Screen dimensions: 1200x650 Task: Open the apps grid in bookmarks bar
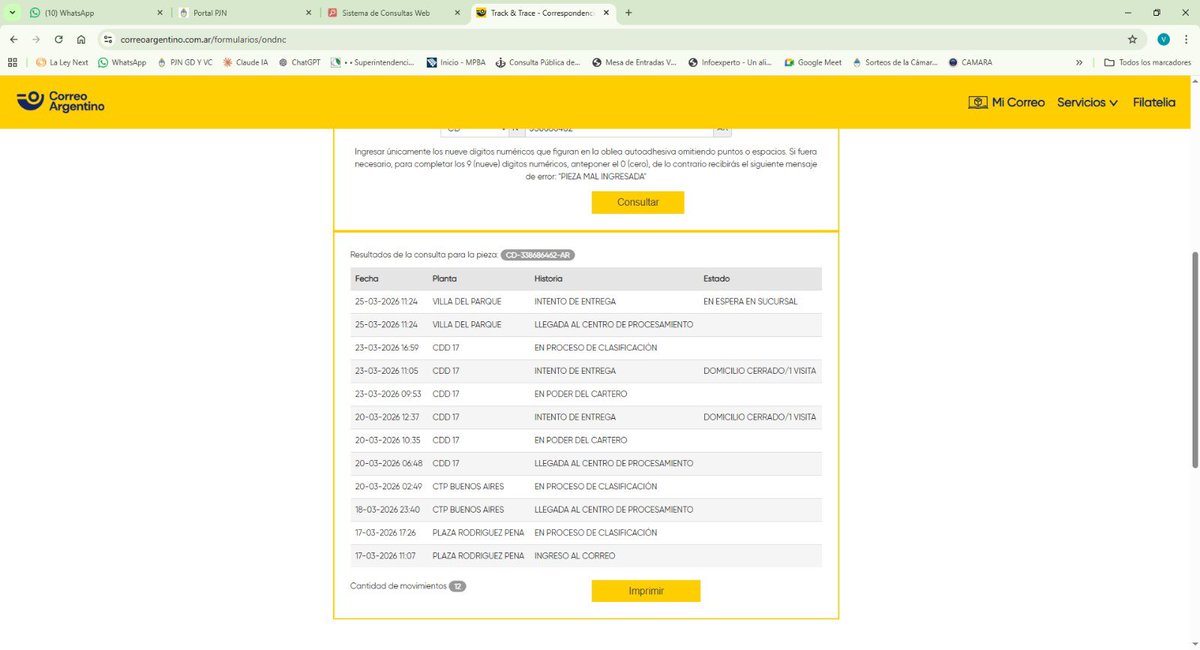click(13, 62)
